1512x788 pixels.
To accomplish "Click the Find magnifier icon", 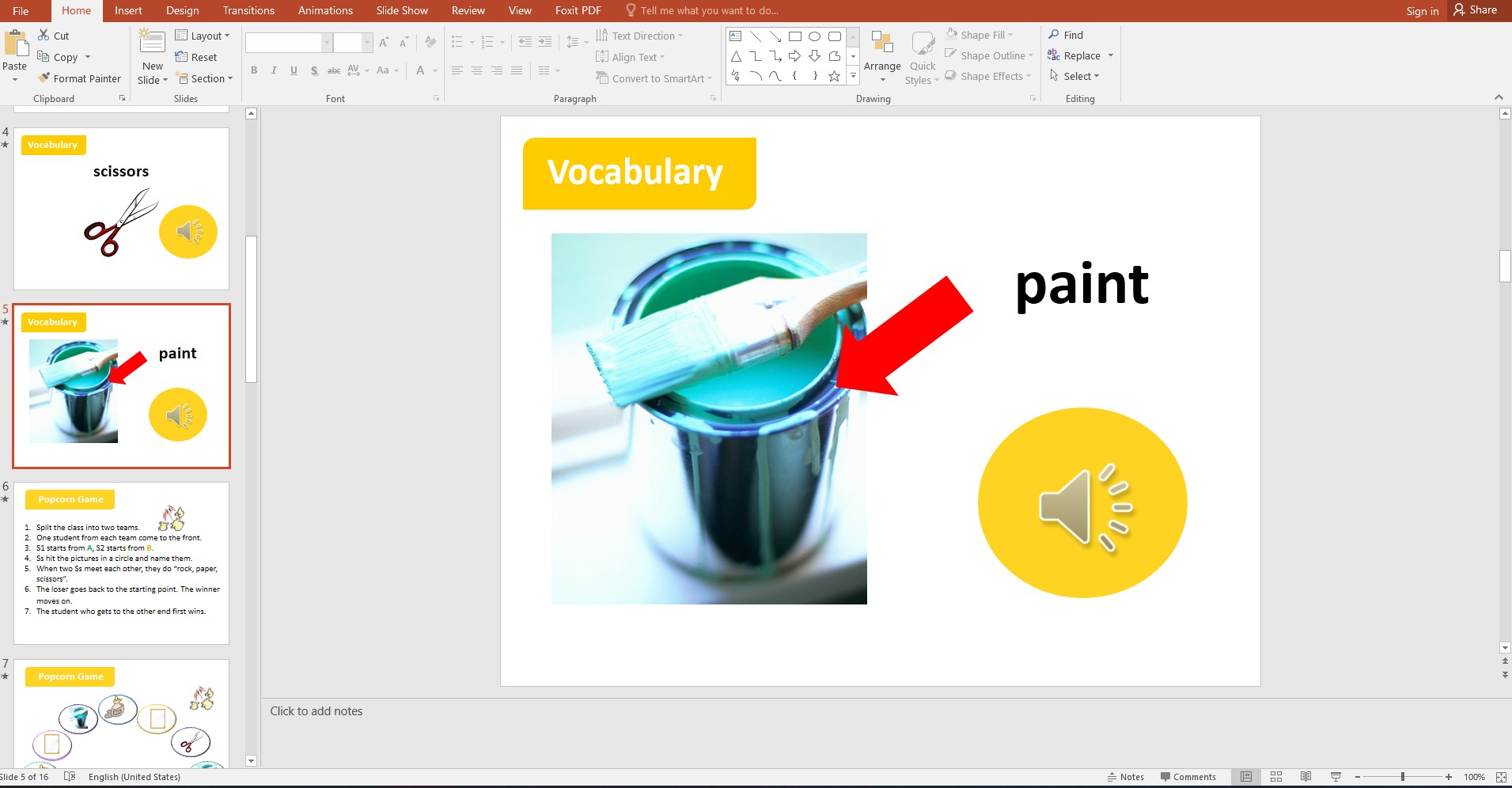I will tap(1054, 35).
